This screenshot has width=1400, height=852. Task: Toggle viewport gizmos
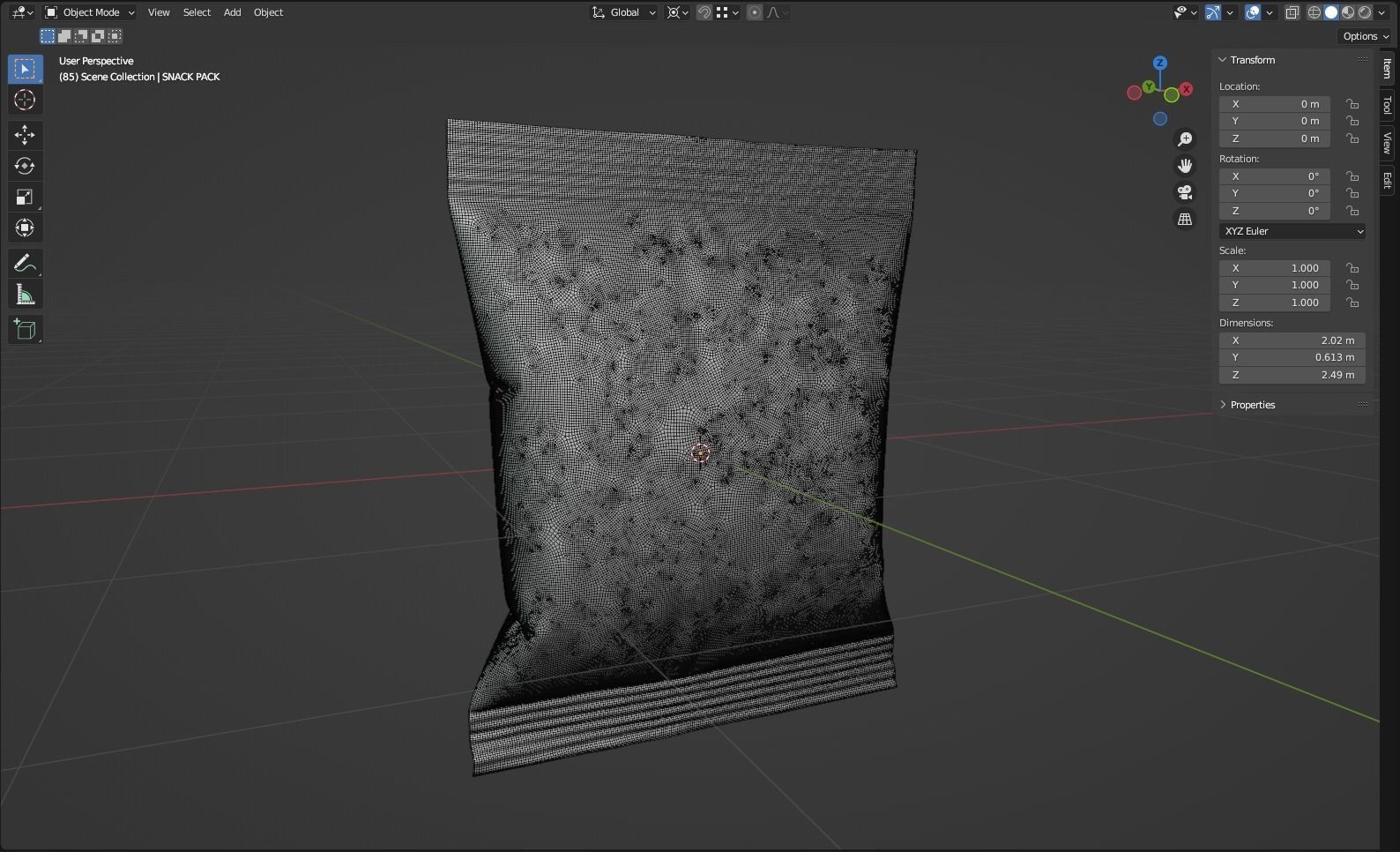(1213, 12)
